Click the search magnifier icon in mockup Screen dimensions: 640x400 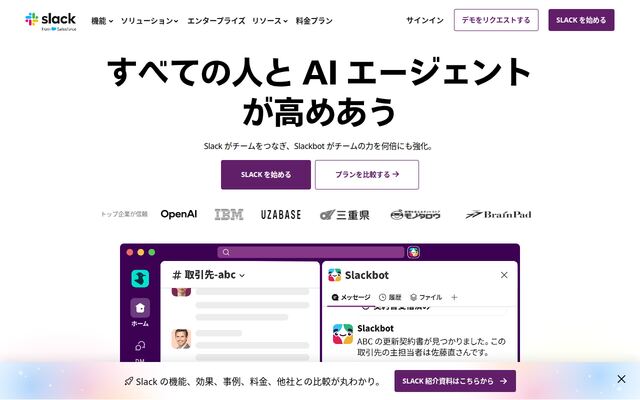(226, 252)
